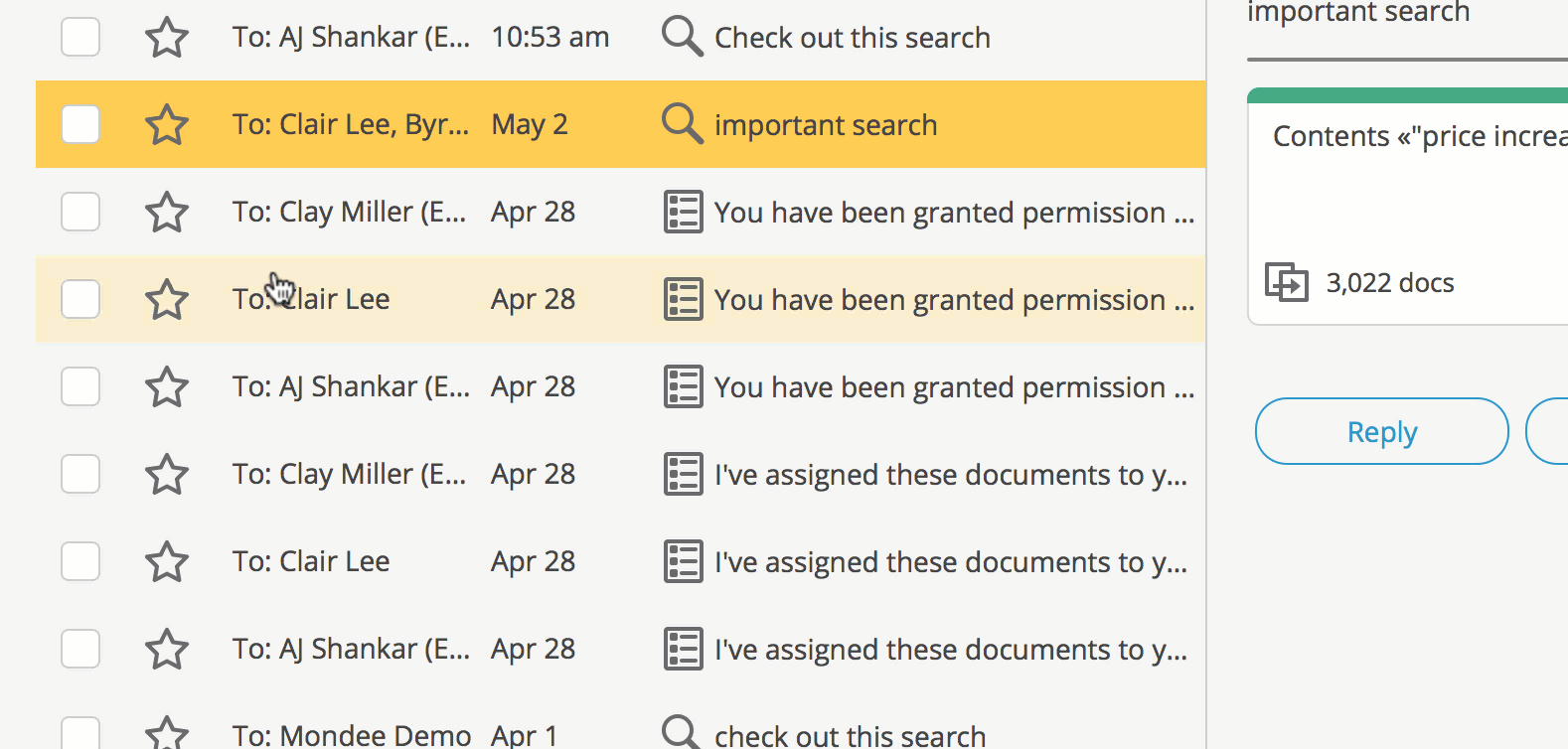The image size is (1568, 749).
Task: Star the Clair Lee permission message from Apr 28
Action: click(x=167, y=299)
